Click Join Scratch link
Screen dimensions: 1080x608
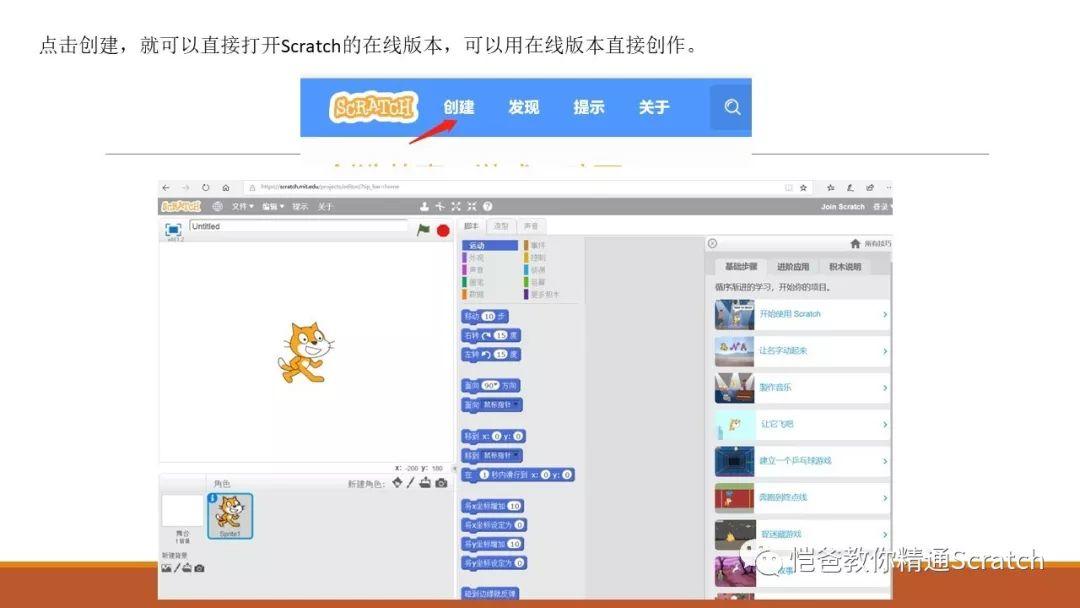842,207
